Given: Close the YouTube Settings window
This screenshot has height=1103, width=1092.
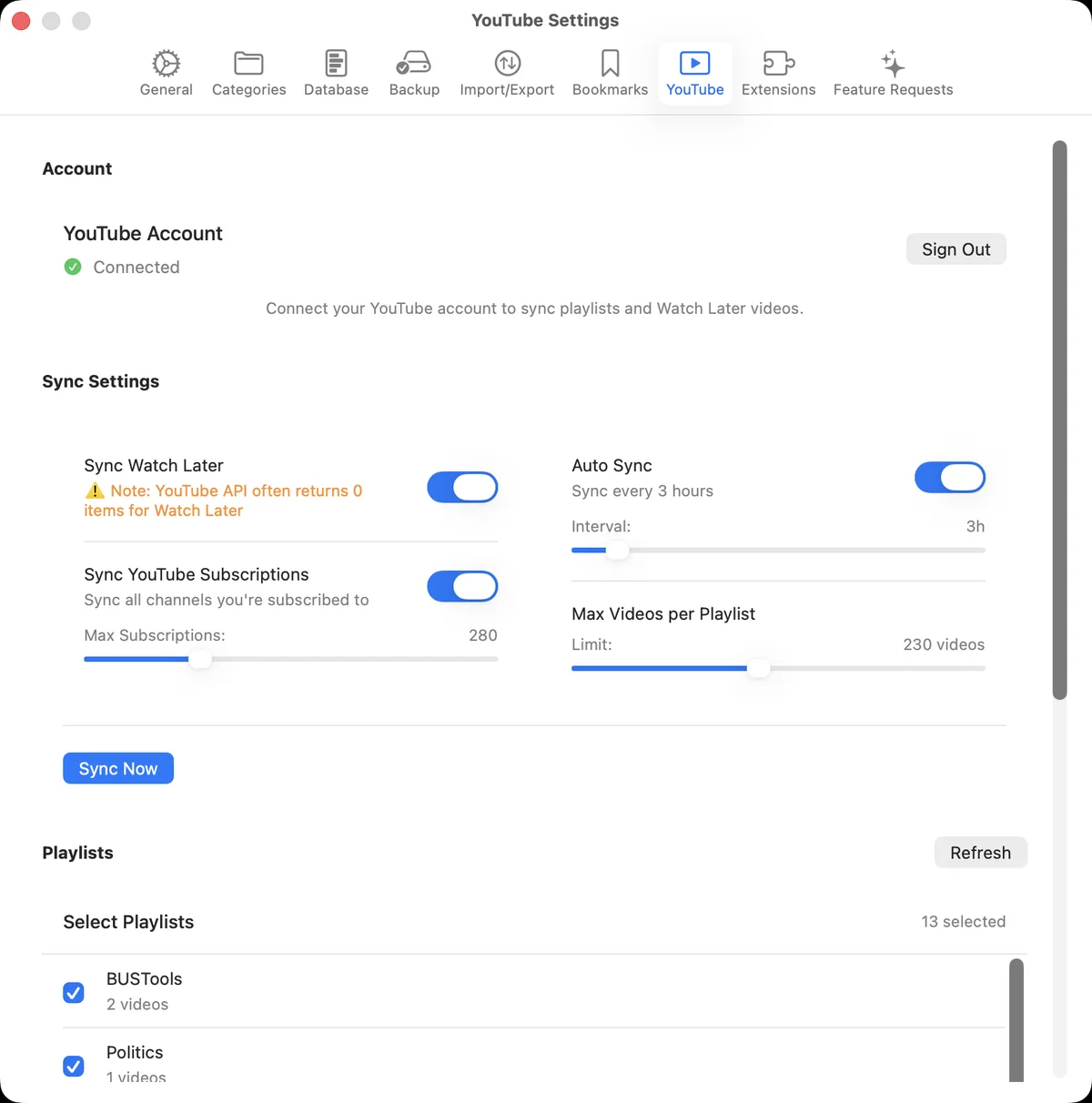Looking at the screenshot, I should [21, 20].
